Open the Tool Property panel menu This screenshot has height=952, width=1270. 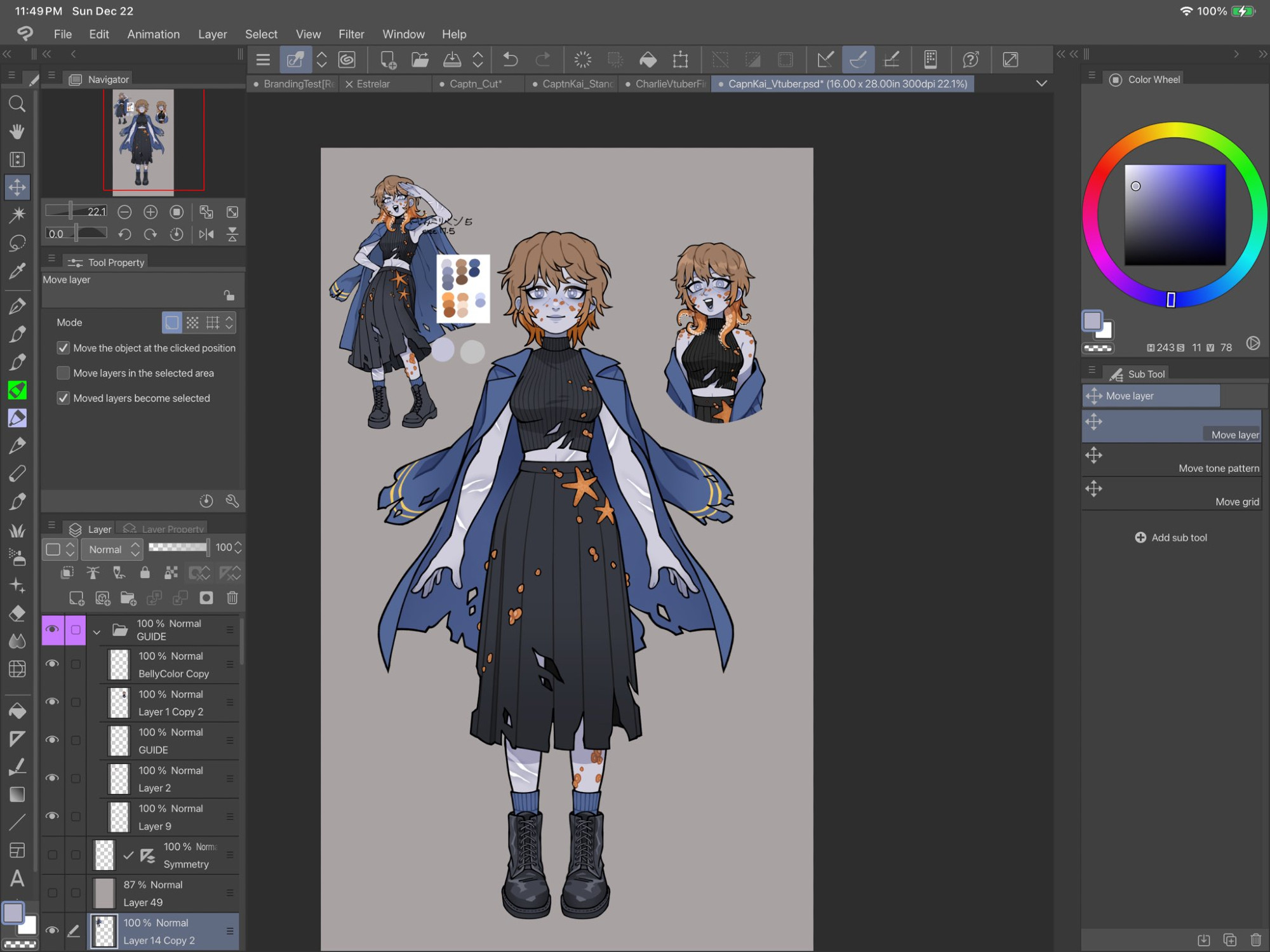(51, 258)
